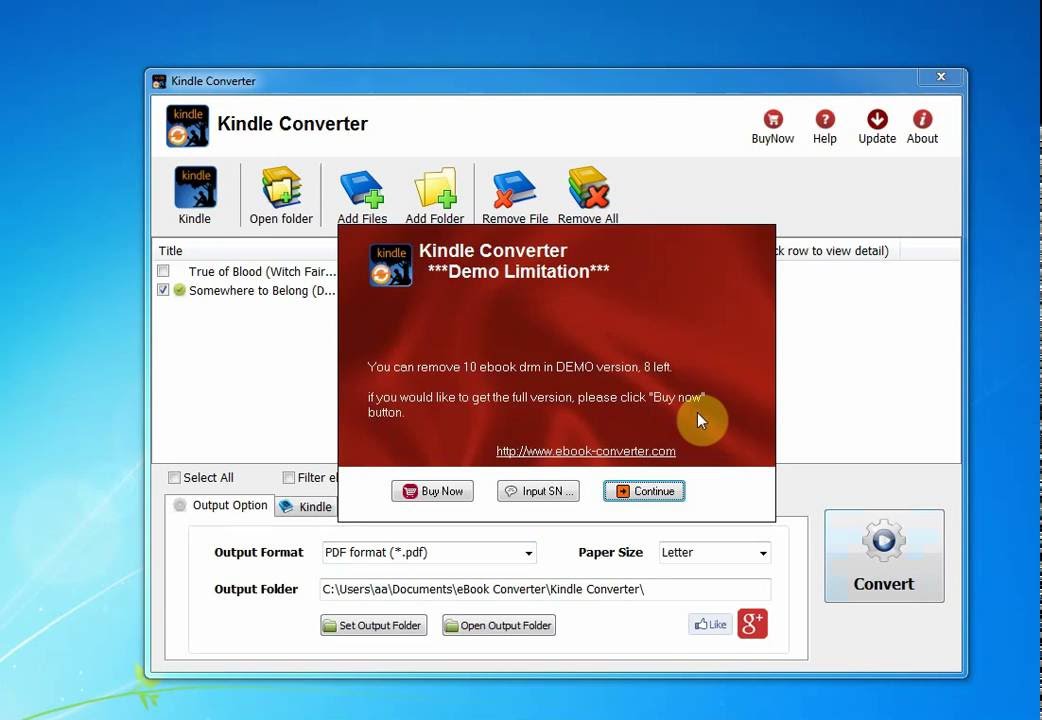Click the green status icon beside Somewhere to Belong
The image size is (1042, 720).
coord(179,290)
